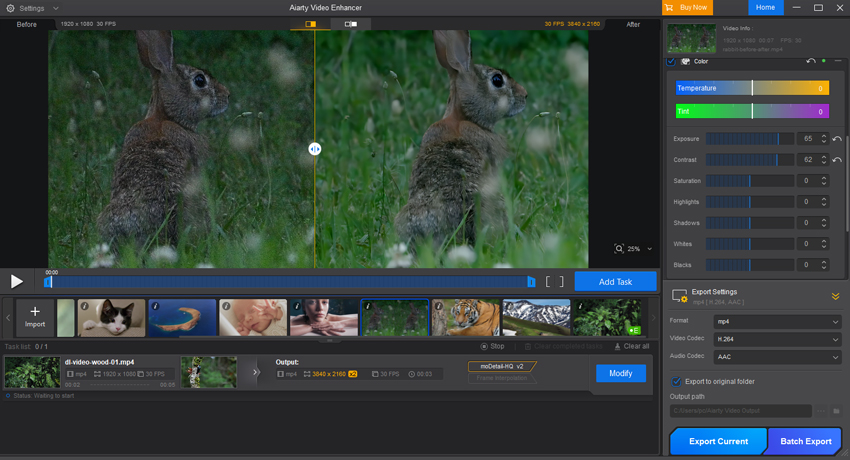Select the green leaves video thumbnail

[x=607, y=318]
